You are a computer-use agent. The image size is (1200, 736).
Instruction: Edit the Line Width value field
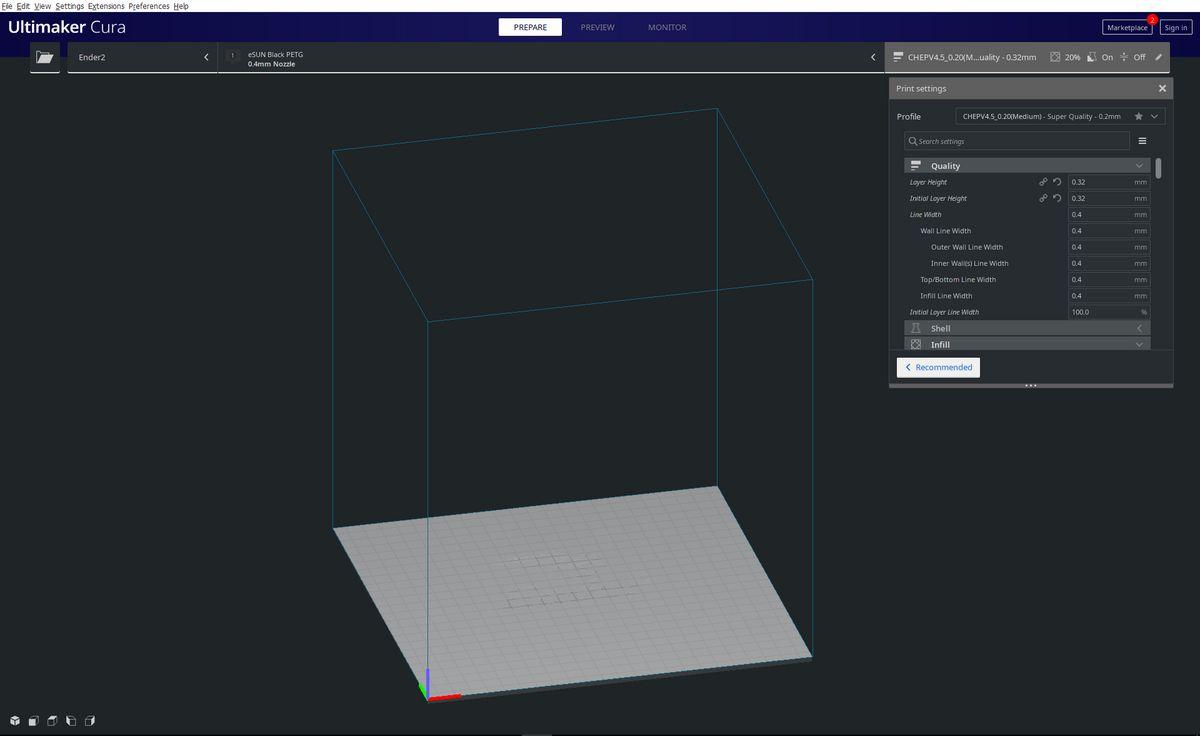[1108, 214]
